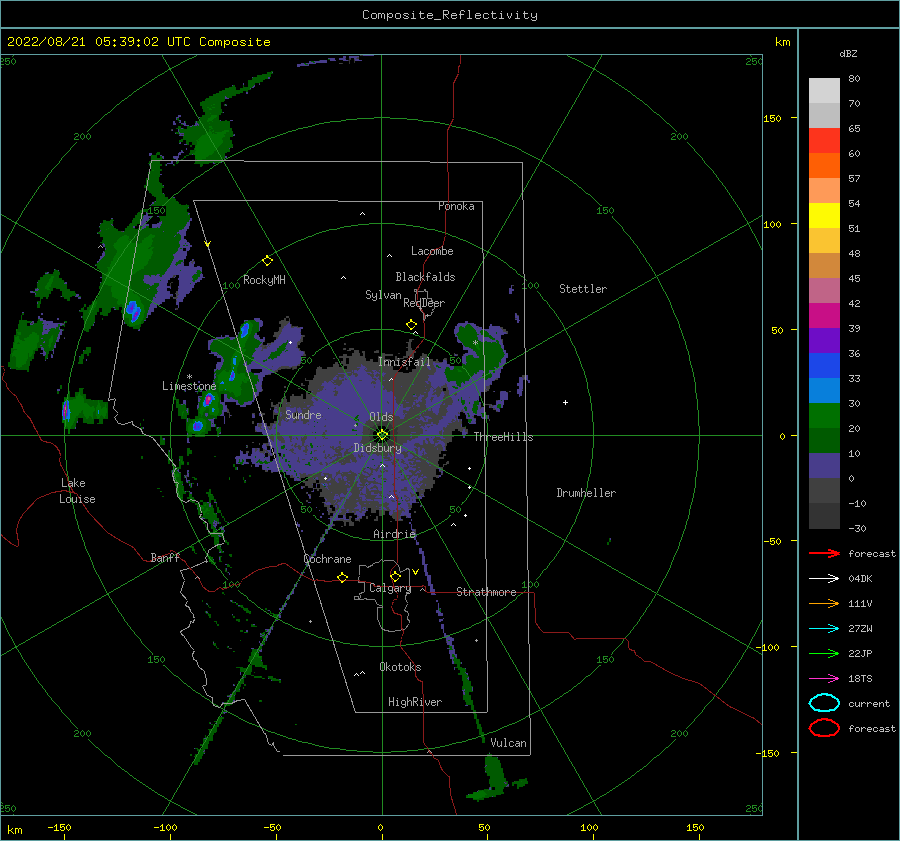The width and height of the screenshot is (900, 841).
Task: Select the red 60–65 dBZ swatch
Action: 824,141
